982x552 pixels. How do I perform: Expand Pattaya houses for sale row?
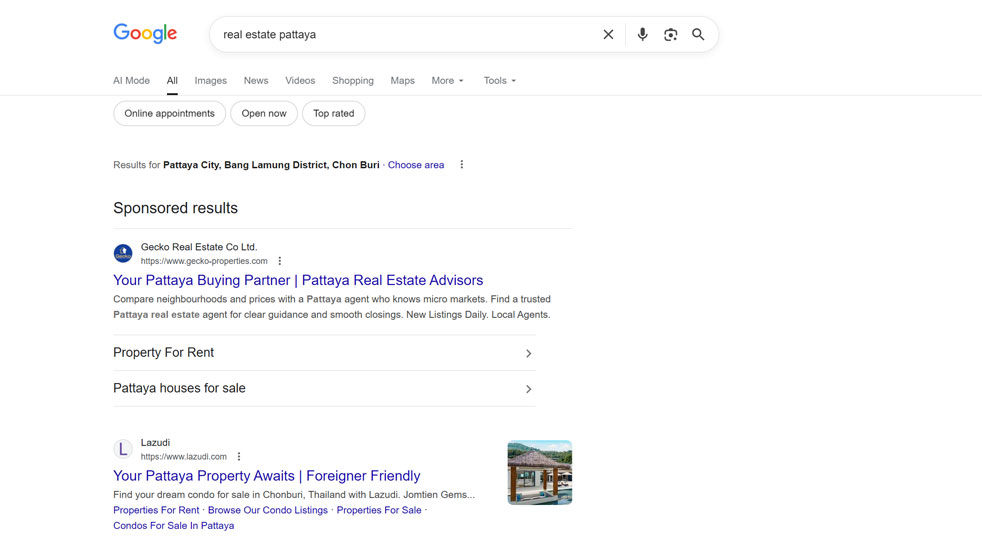(x=324, y=389)
